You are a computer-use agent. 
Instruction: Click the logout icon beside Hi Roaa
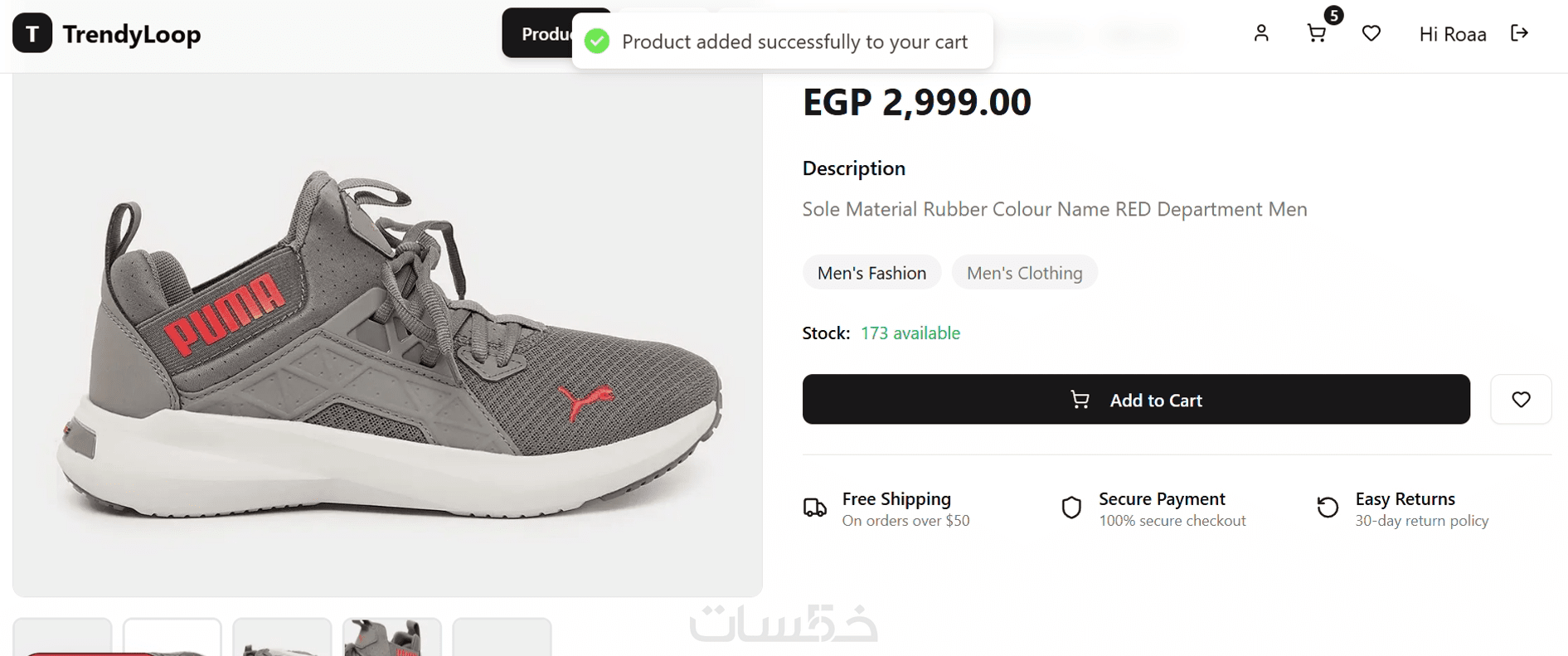tap(1519, 33)
